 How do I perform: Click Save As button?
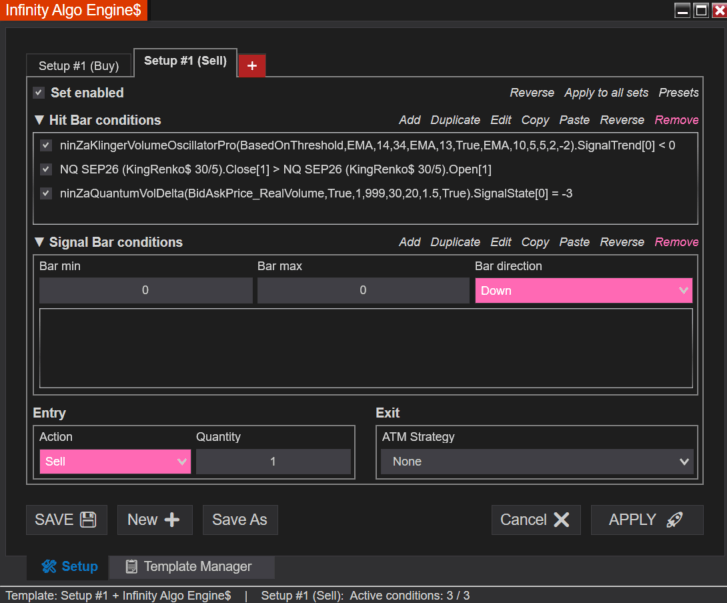(x=240, y=520)
